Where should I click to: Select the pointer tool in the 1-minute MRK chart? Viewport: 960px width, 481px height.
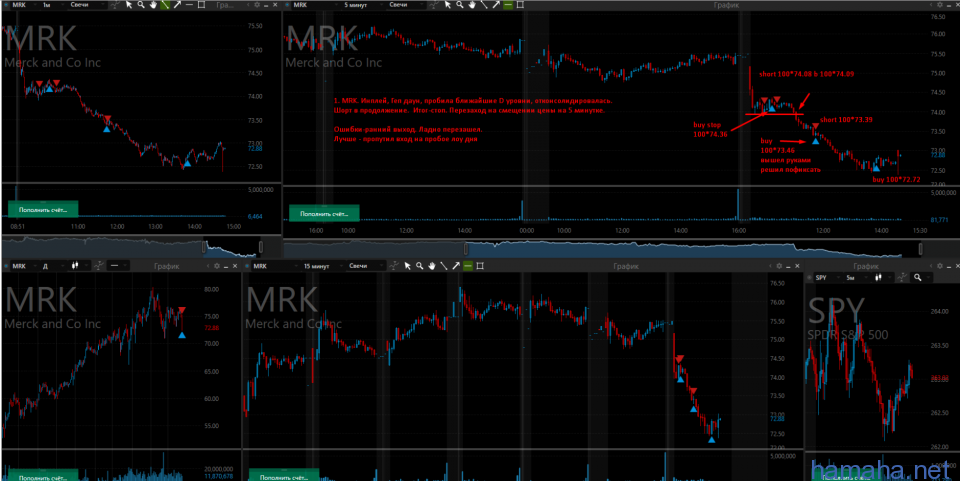click(x=129, y=5)
